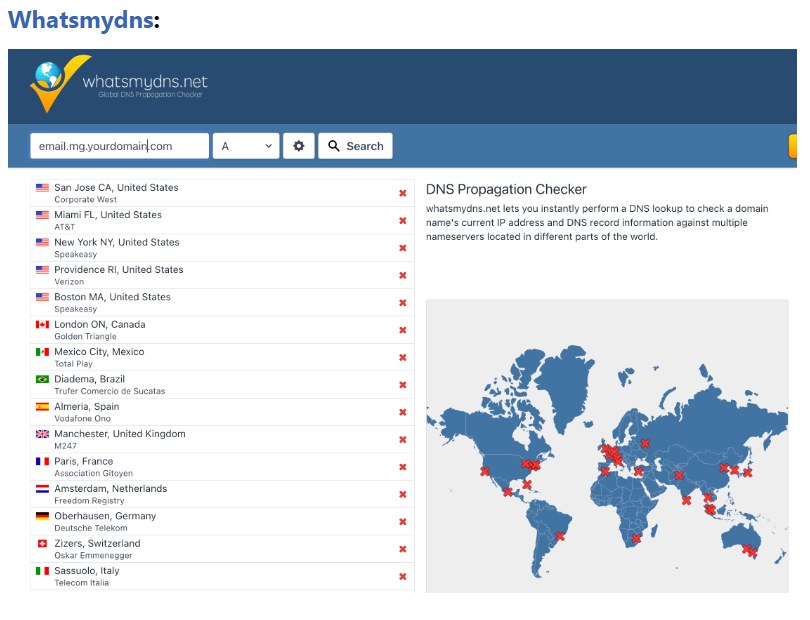
Task: Click the Brazil flag beside Diadema
Action: point(42,380)
